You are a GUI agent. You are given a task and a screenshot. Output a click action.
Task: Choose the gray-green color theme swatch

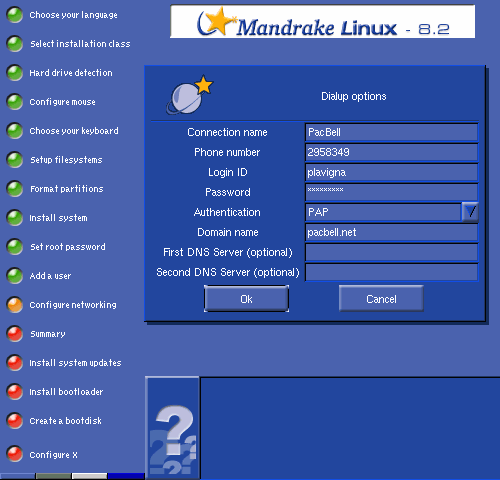pos(53,476)
